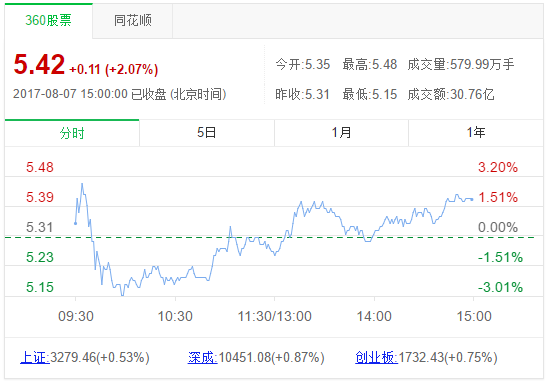Open the 同花顺 tab
Screen dimensions: 548x382
[133, 21]
